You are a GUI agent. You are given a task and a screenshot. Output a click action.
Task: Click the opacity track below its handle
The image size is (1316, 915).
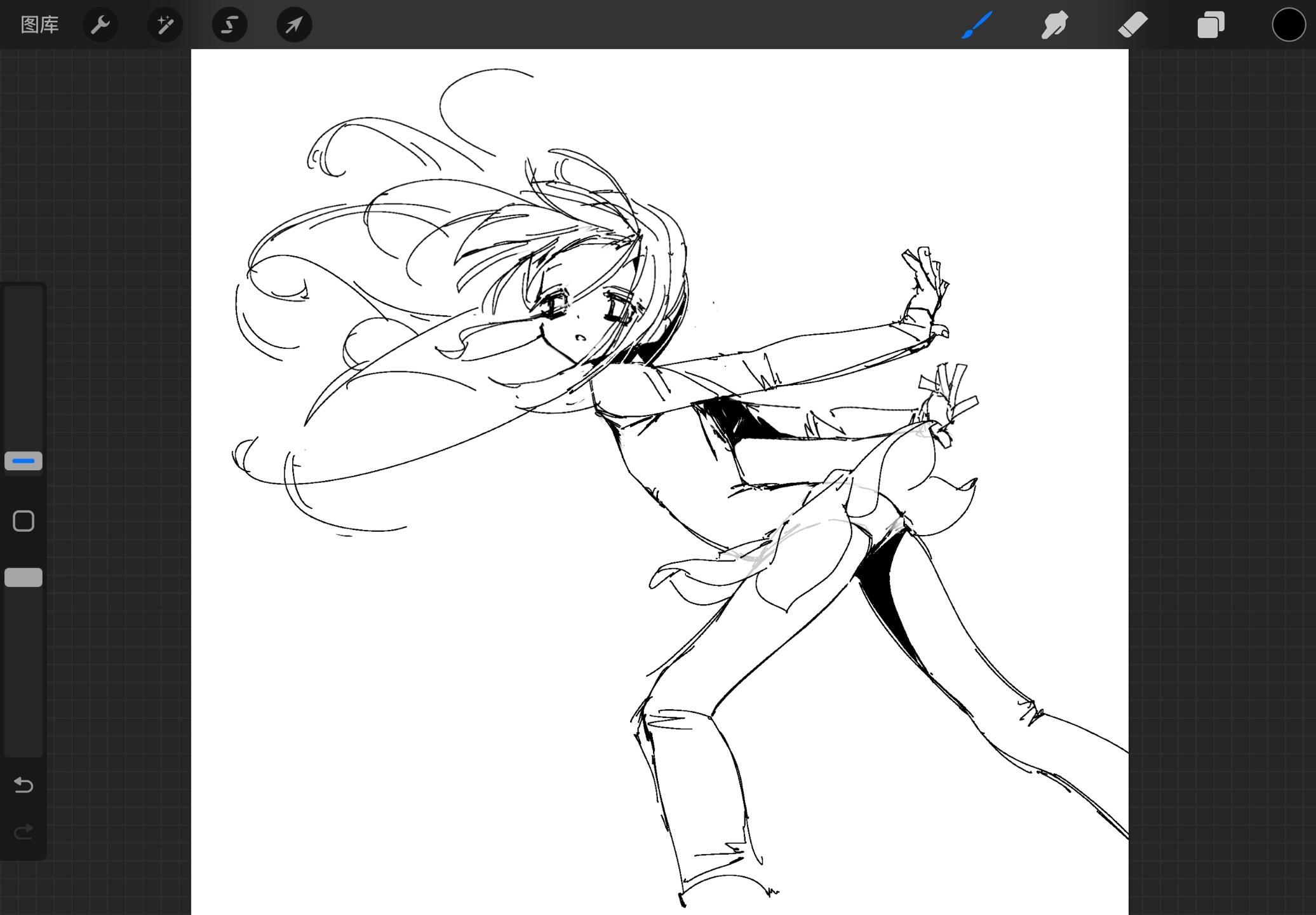coord(23,667)
